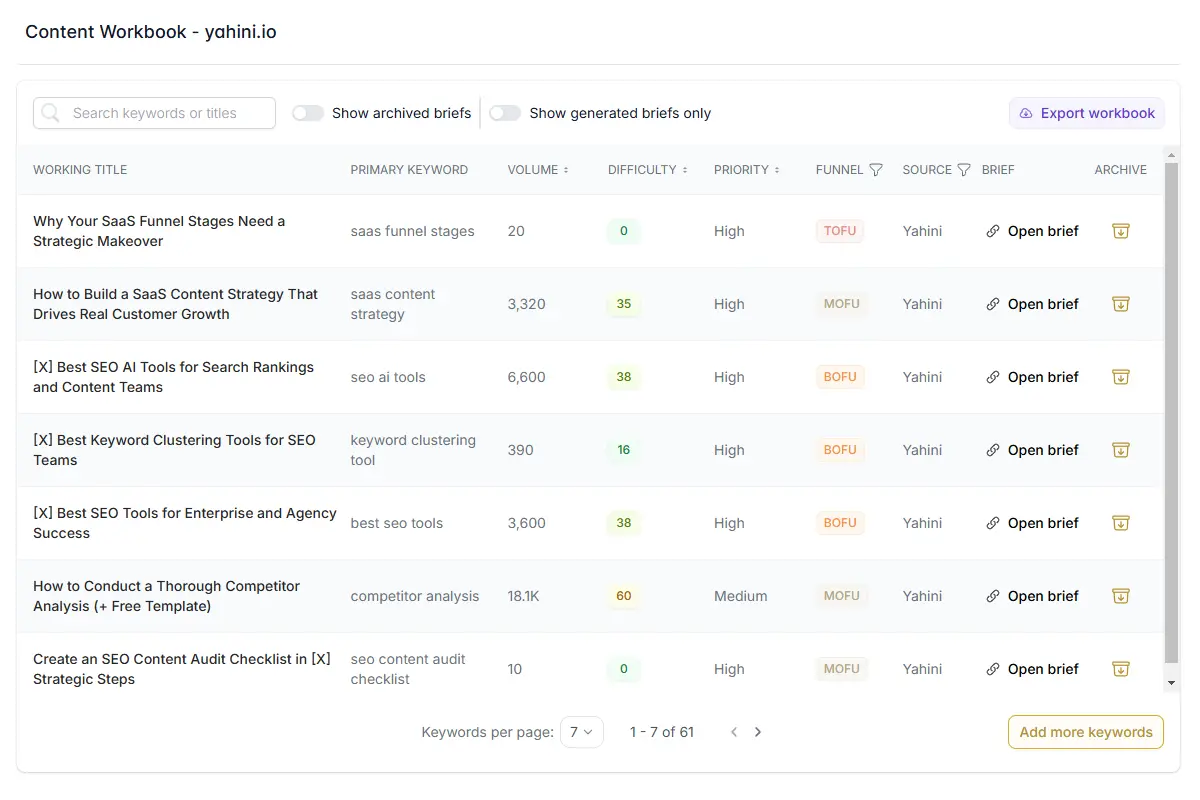The width and height of the screenshot is (1200, 800).
Task: Disable the Show archived briefs switch
Action: pos(307,113)
